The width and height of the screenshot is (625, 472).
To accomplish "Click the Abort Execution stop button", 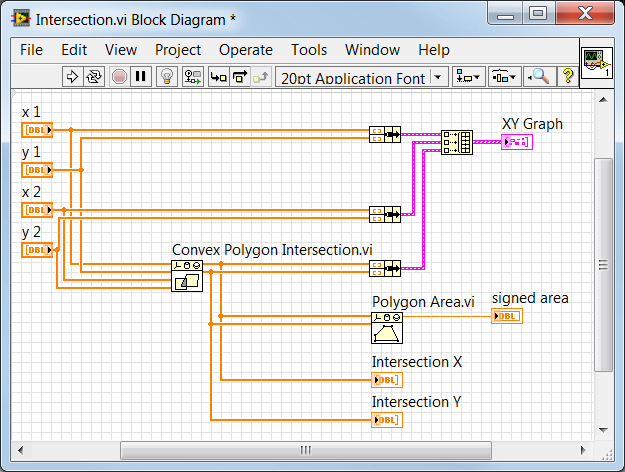I will point(119,76).
